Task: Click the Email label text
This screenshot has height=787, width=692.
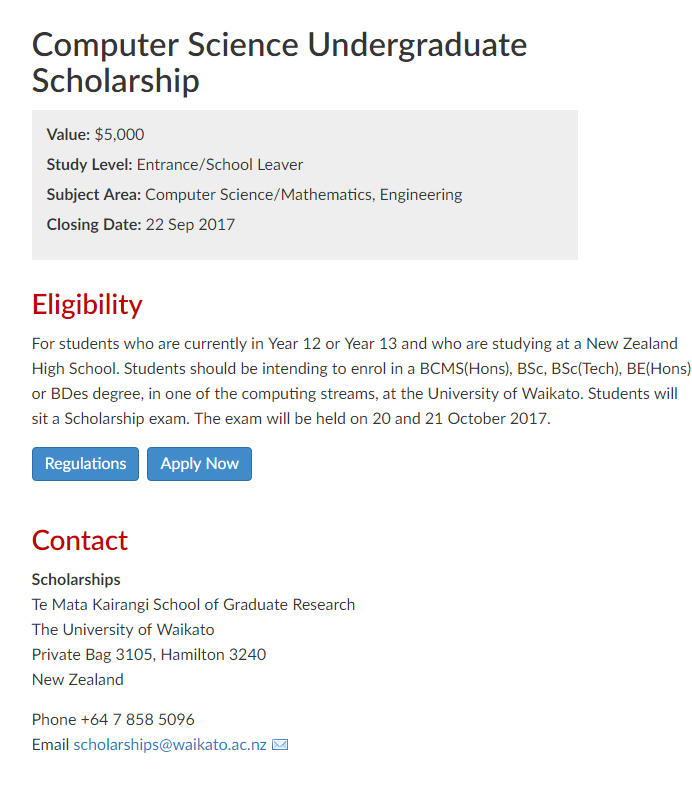Action: click(x=50, y=745)
